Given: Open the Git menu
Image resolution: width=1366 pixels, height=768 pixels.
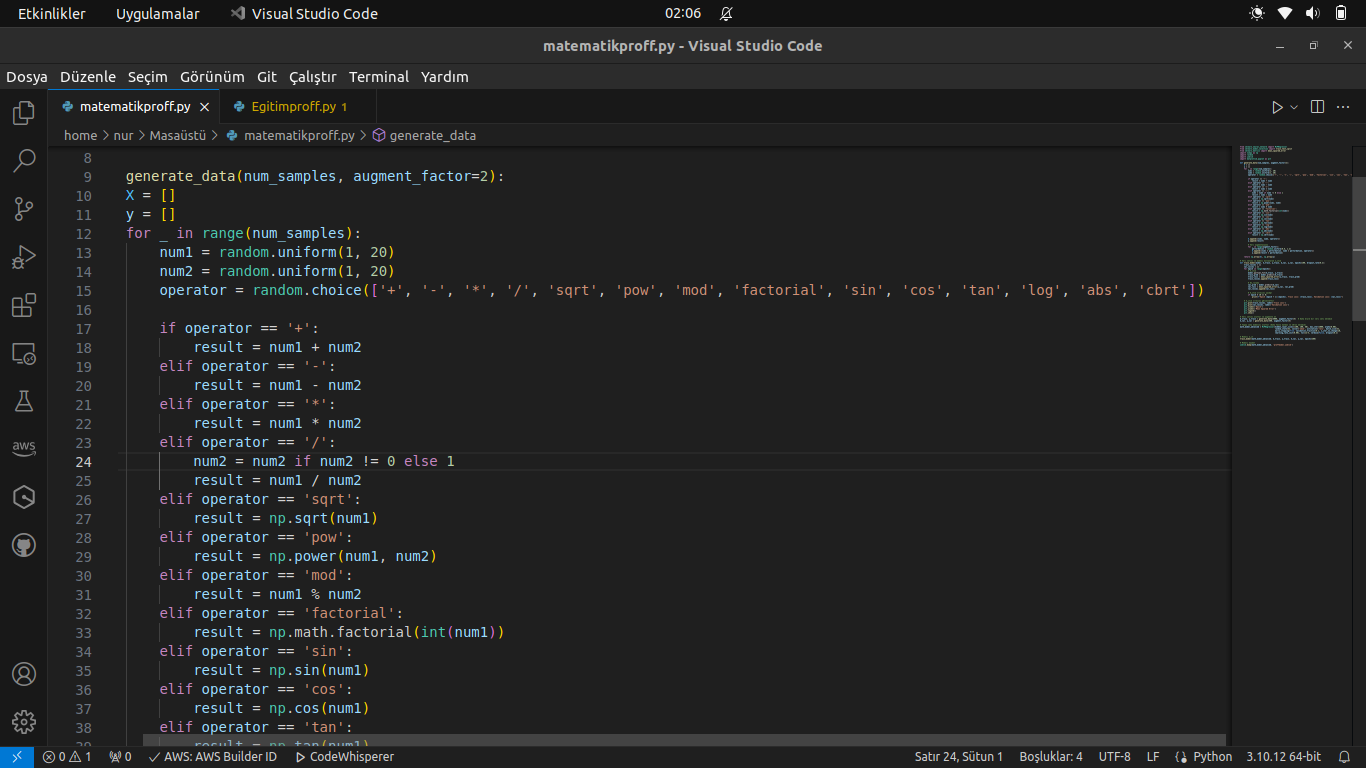Looking at the screenshot, I should 267,77.
